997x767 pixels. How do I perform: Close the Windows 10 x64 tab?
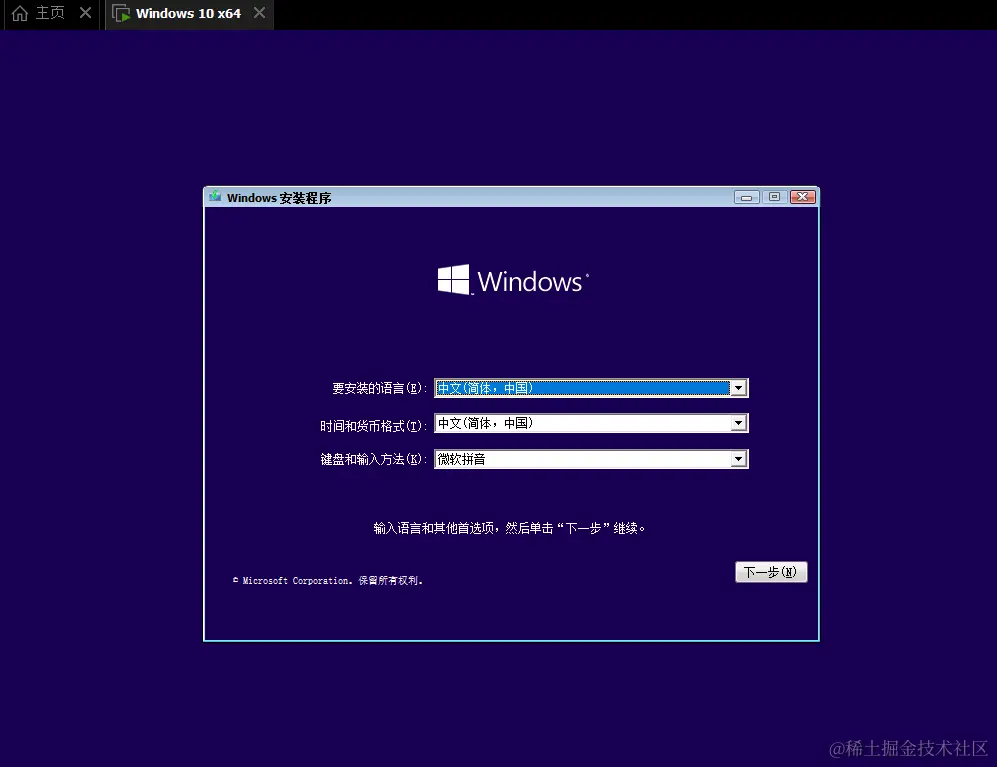259,13
